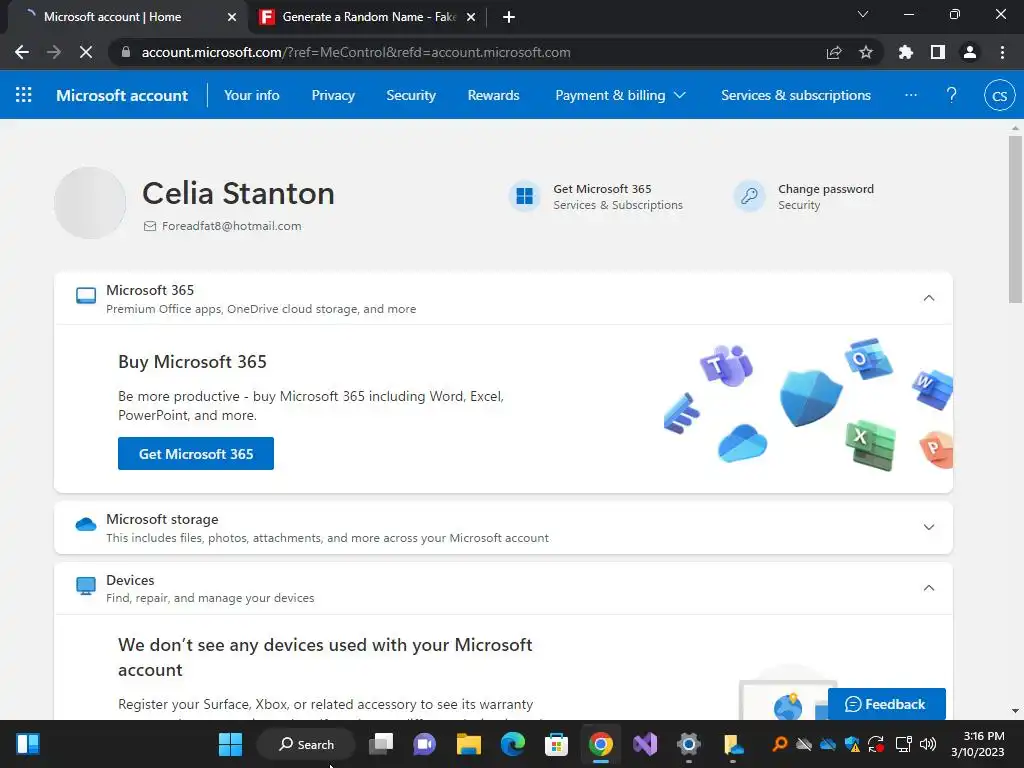
Task: Open the Widgets icon on the taskbar
Action: click(27, 744)
